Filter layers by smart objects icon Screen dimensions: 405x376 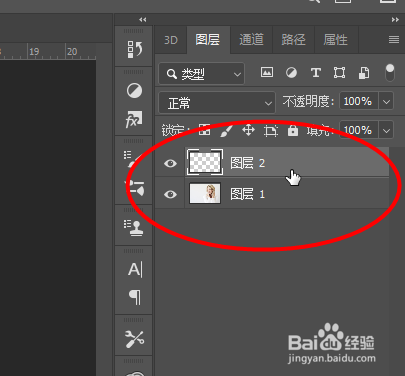tap(364, 73)
